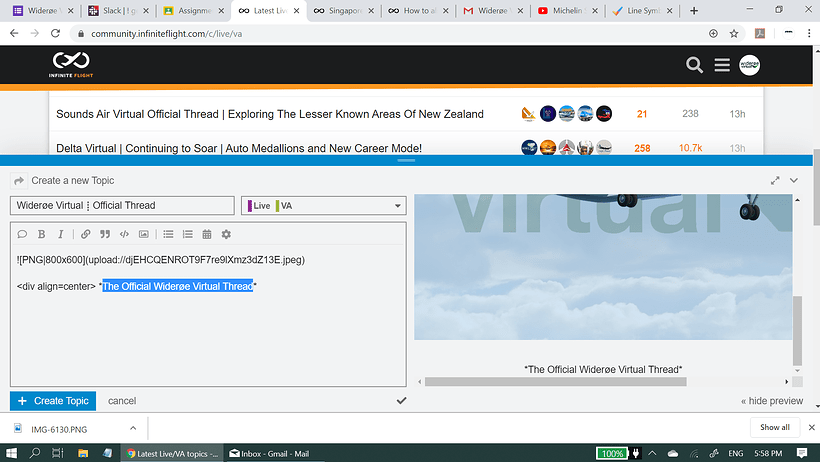The height and width of the screenshot is (462, 820).
Task: Switch to the Line Symbol browser tab
Action: coord(643,10)
